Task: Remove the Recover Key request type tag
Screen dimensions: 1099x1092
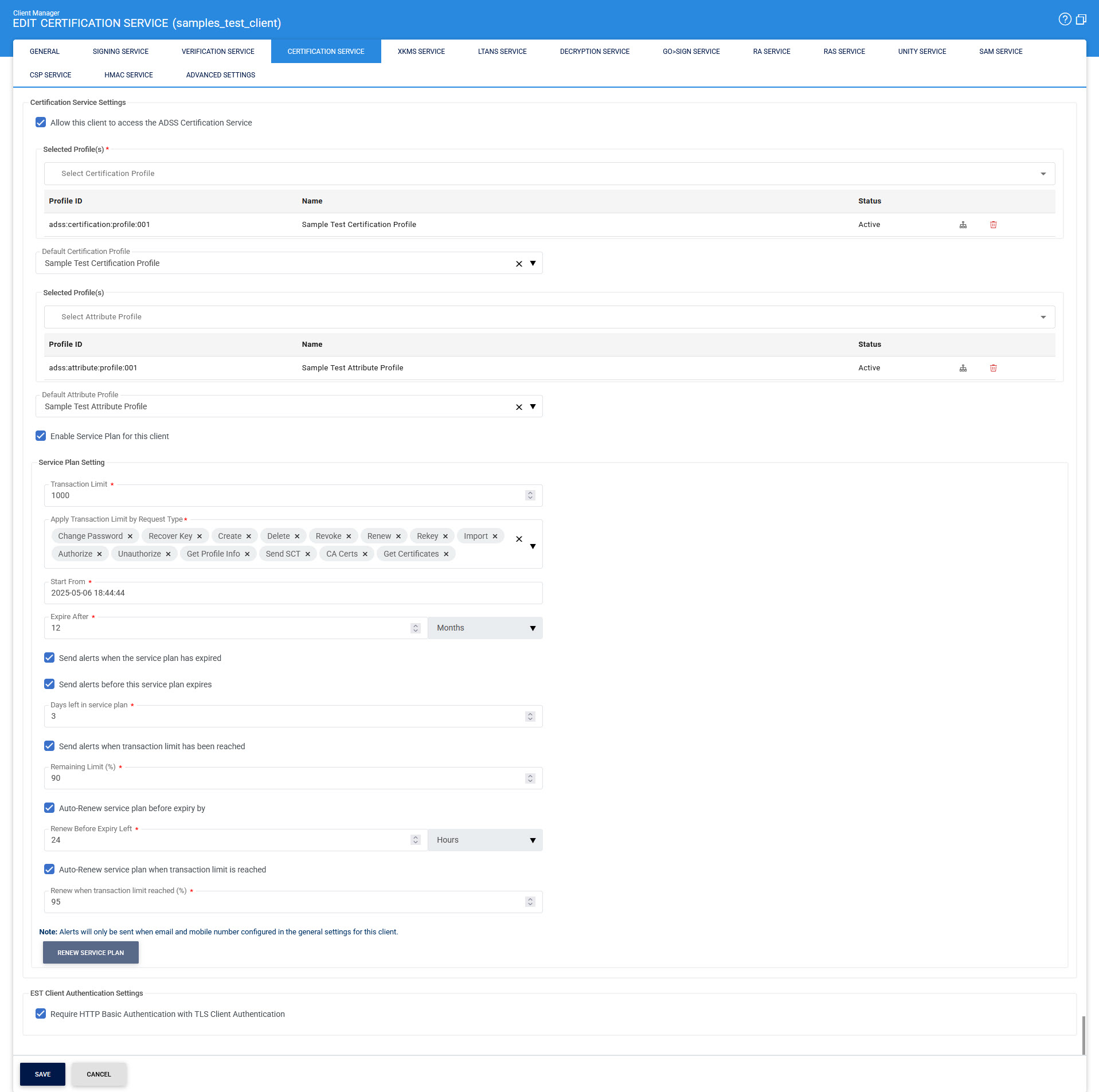Action: click(x=200, y=537)
